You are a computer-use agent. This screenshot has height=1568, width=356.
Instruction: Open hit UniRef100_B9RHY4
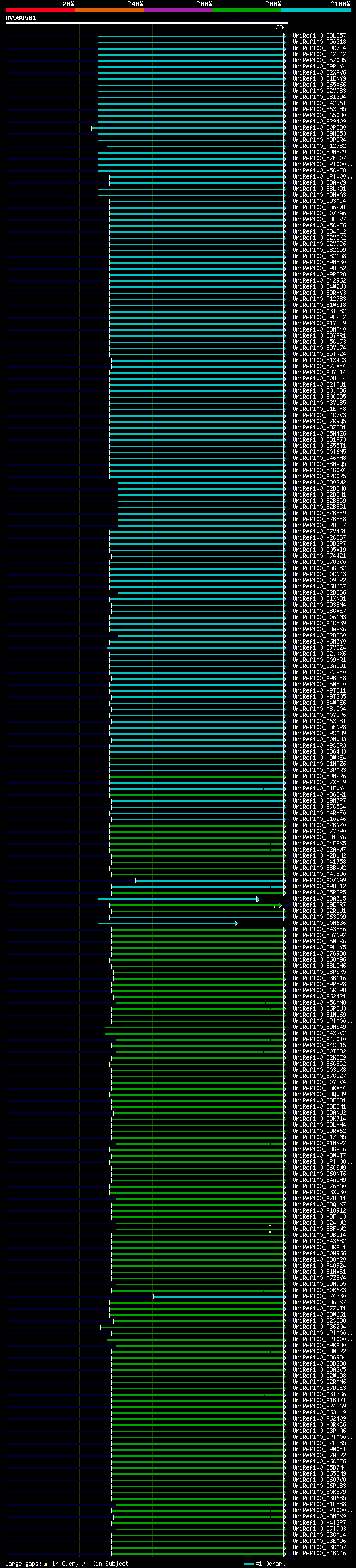[x=319, y=66]
